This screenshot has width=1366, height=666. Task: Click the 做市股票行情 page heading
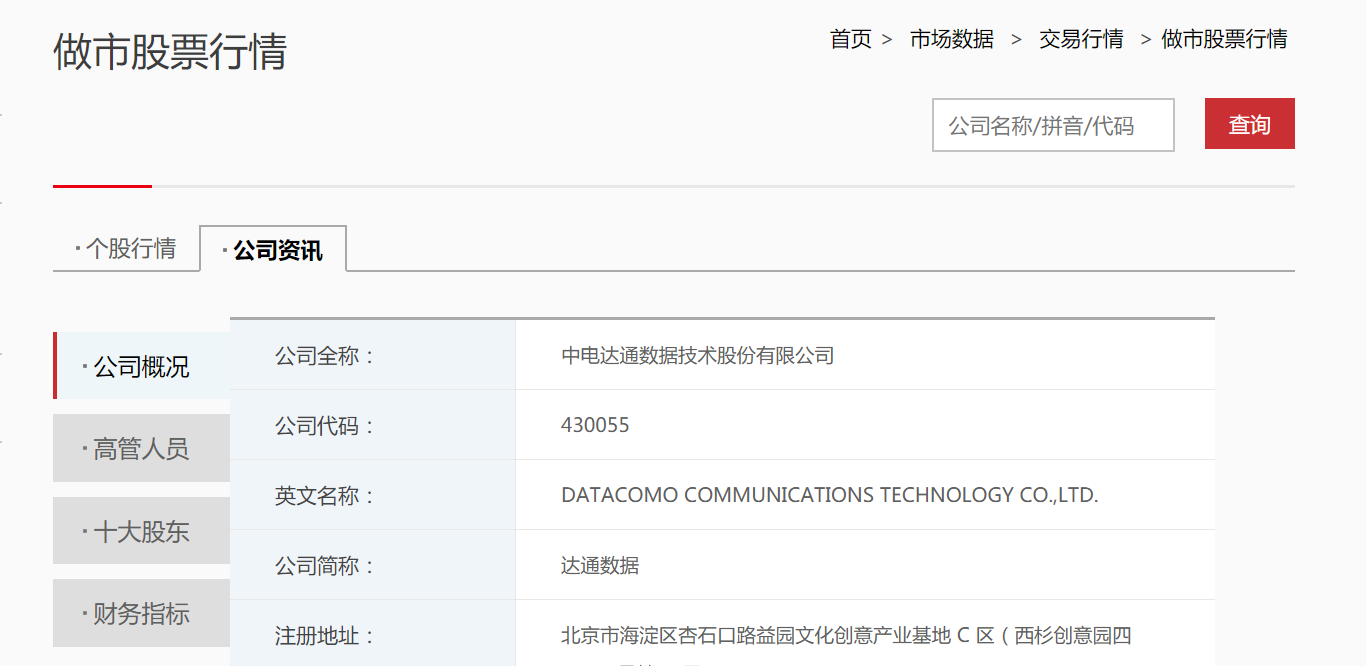point(170,52)
